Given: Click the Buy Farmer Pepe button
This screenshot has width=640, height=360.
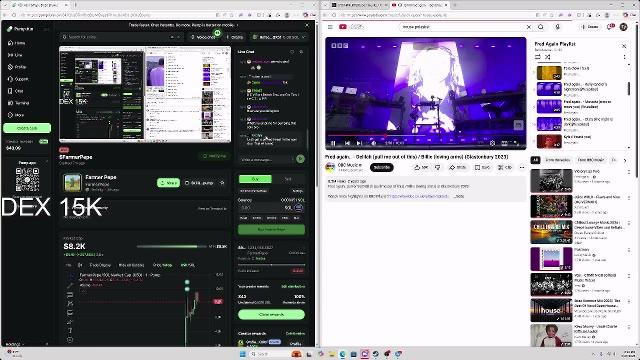Looking at the screenshot, I should 271,229.
